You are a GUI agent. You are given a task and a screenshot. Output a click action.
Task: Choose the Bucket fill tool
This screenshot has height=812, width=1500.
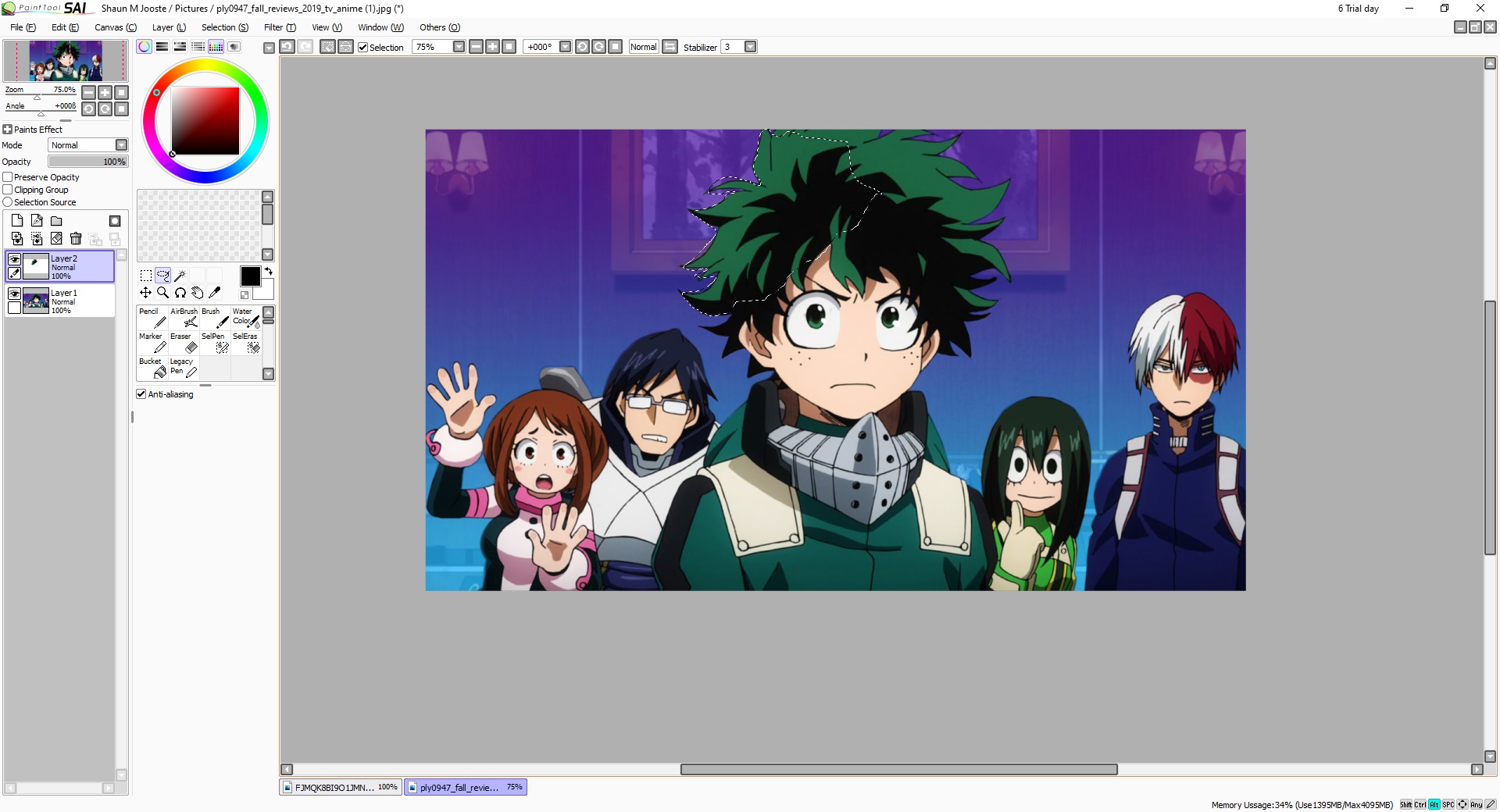coord(152,368)
